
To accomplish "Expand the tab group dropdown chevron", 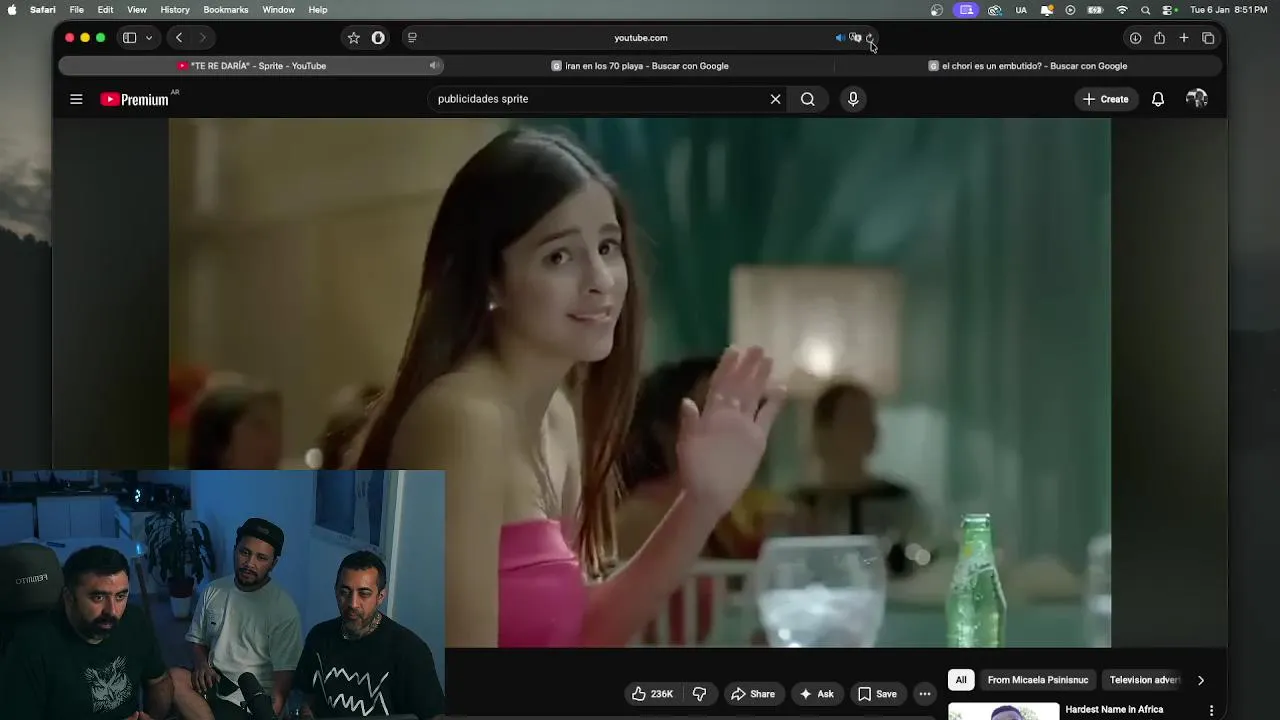I will pos(149,38).
